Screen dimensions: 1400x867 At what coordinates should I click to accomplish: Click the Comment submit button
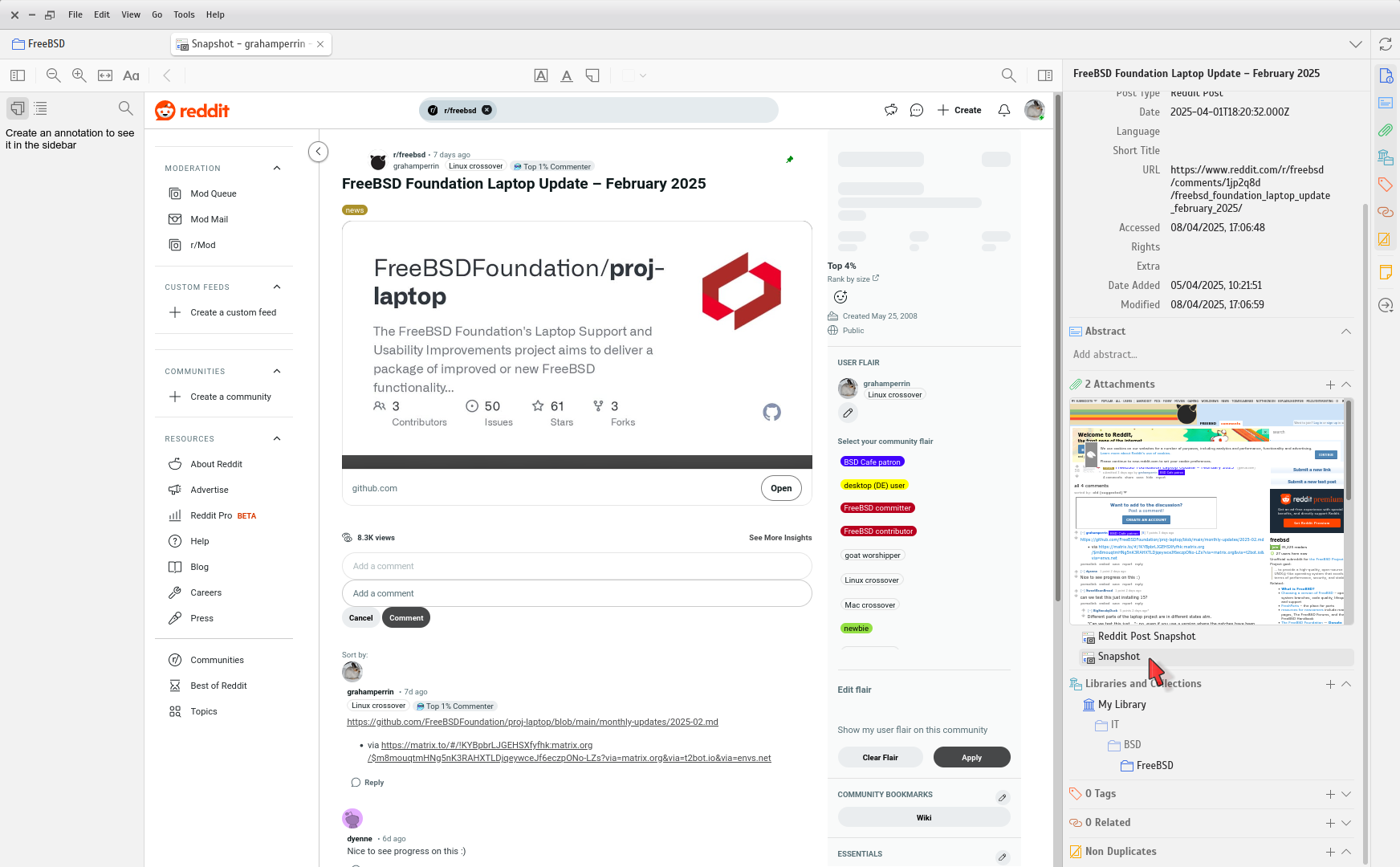pyautogui.click(x=406, y=618)
